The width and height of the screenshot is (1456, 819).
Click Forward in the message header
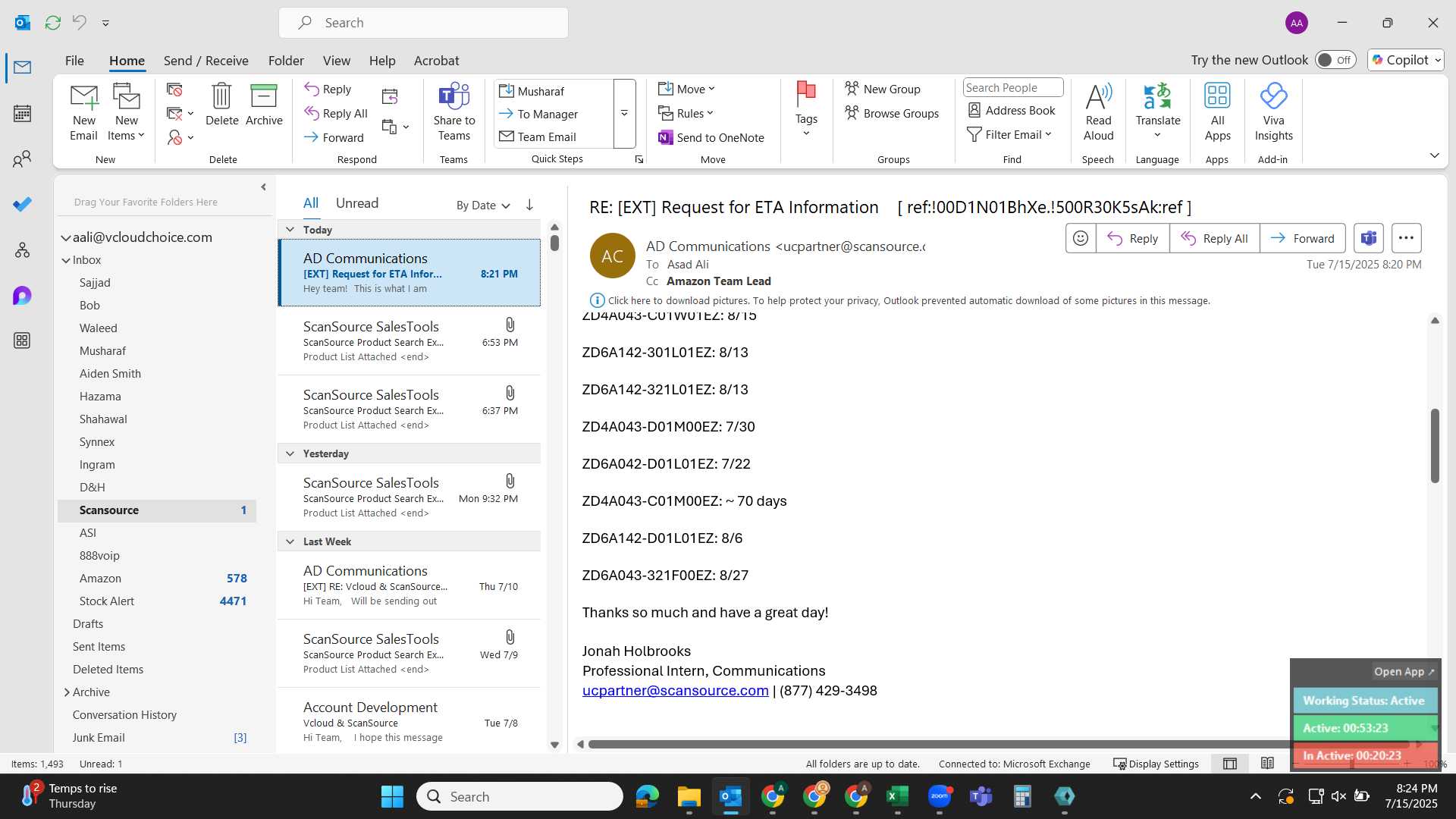coord(1303,238)
